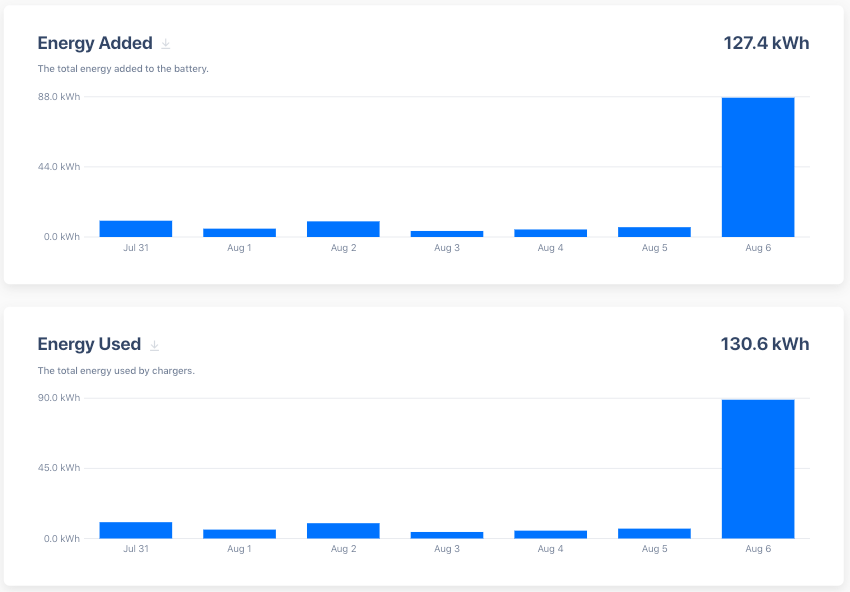Select the Aug 5 bar in Energy Added

click(x=654, y=232)
